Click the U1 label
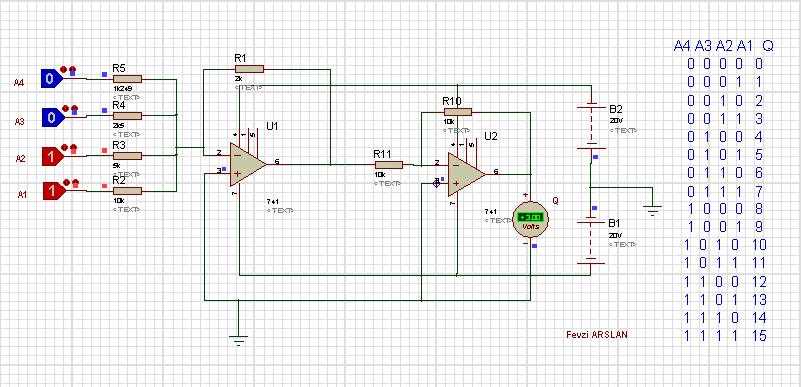This screenshot has height=387, width=801. tap(272, 127)
